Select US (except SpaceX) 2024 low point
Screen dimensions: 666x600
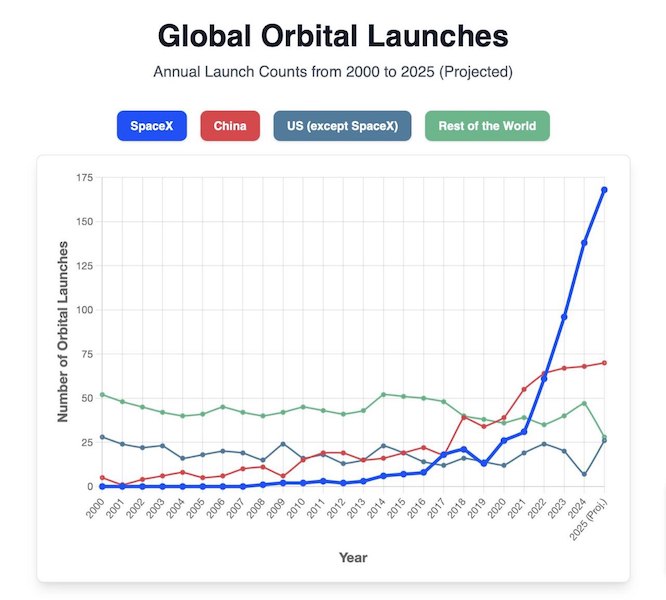click(x=584, y=474)
